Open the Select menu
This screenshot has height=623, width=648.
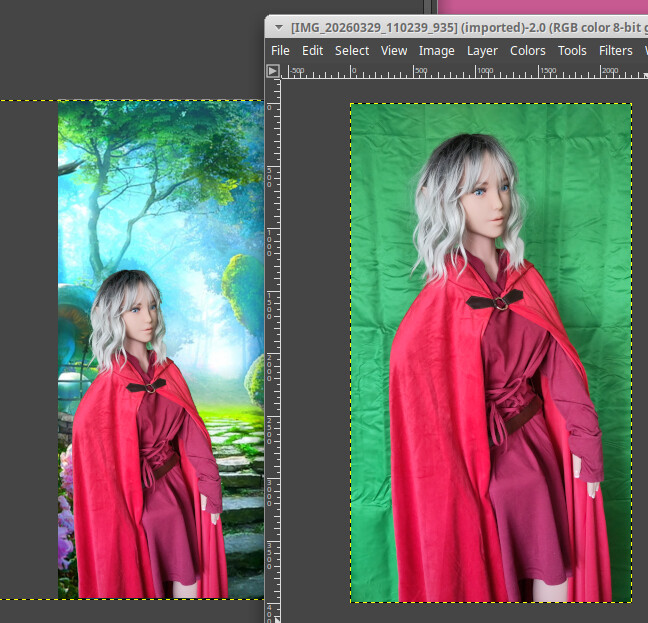point(352,51)
